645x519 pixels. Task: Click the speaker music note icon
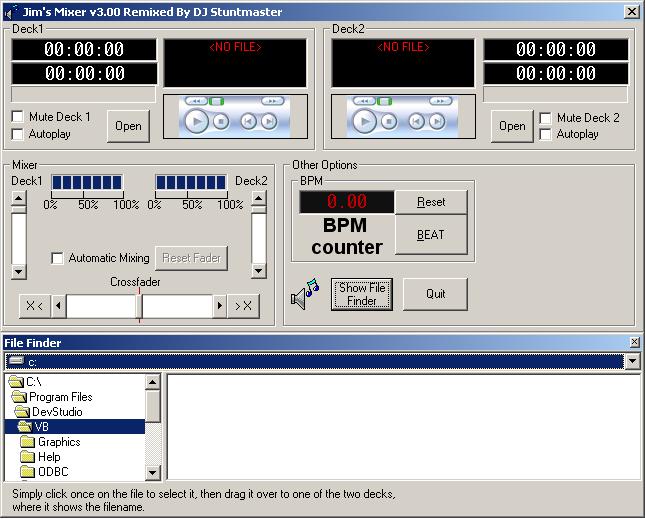304,294
